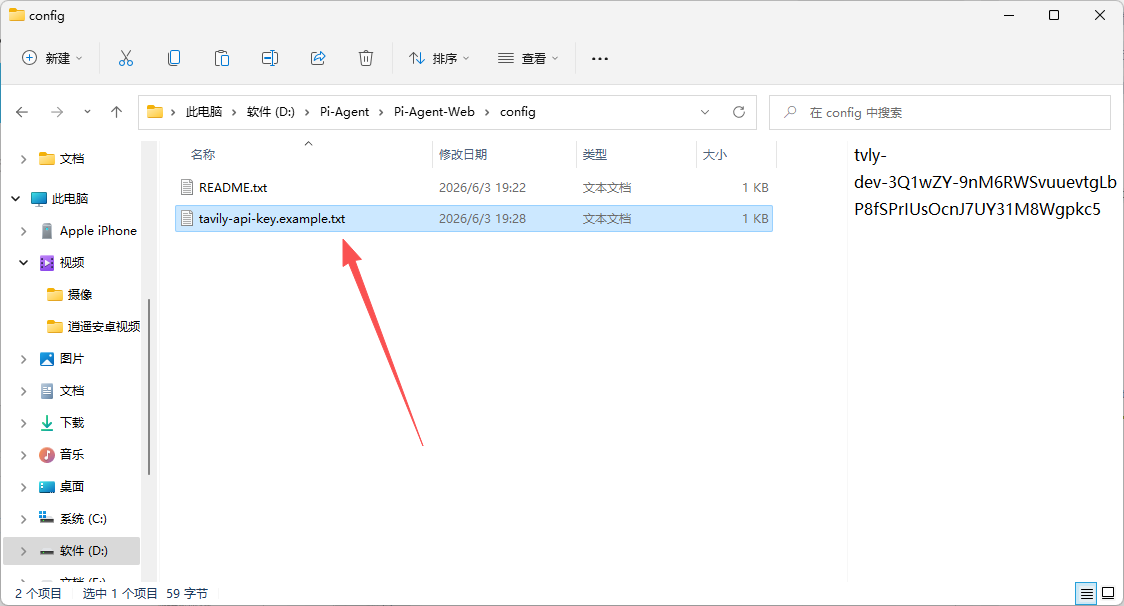
Task: Select top 文档 folder with yellow icon
Action: coord(72,158)
